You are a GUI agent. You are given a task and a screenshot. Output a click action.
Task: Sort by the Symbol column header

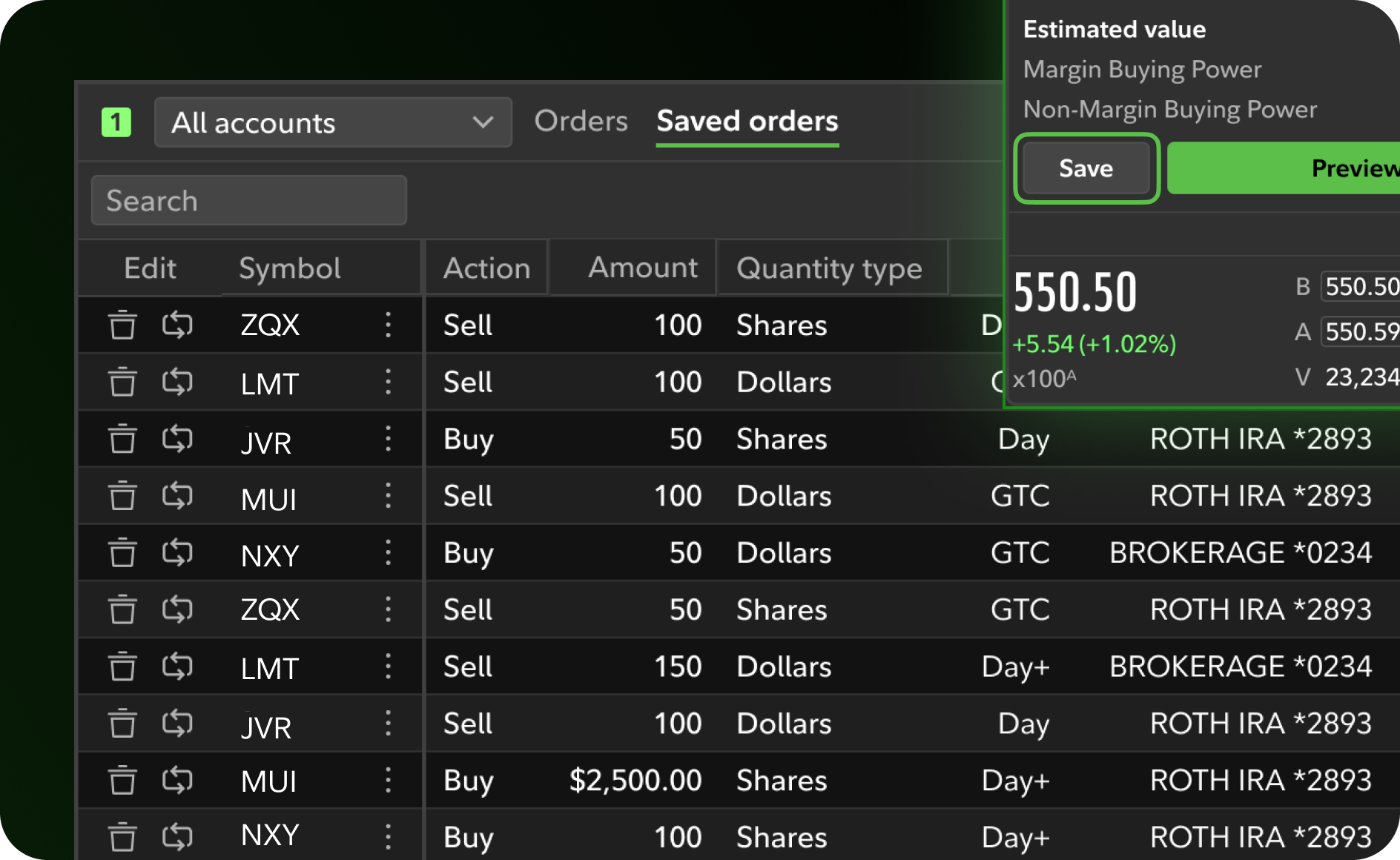[290, 268]
